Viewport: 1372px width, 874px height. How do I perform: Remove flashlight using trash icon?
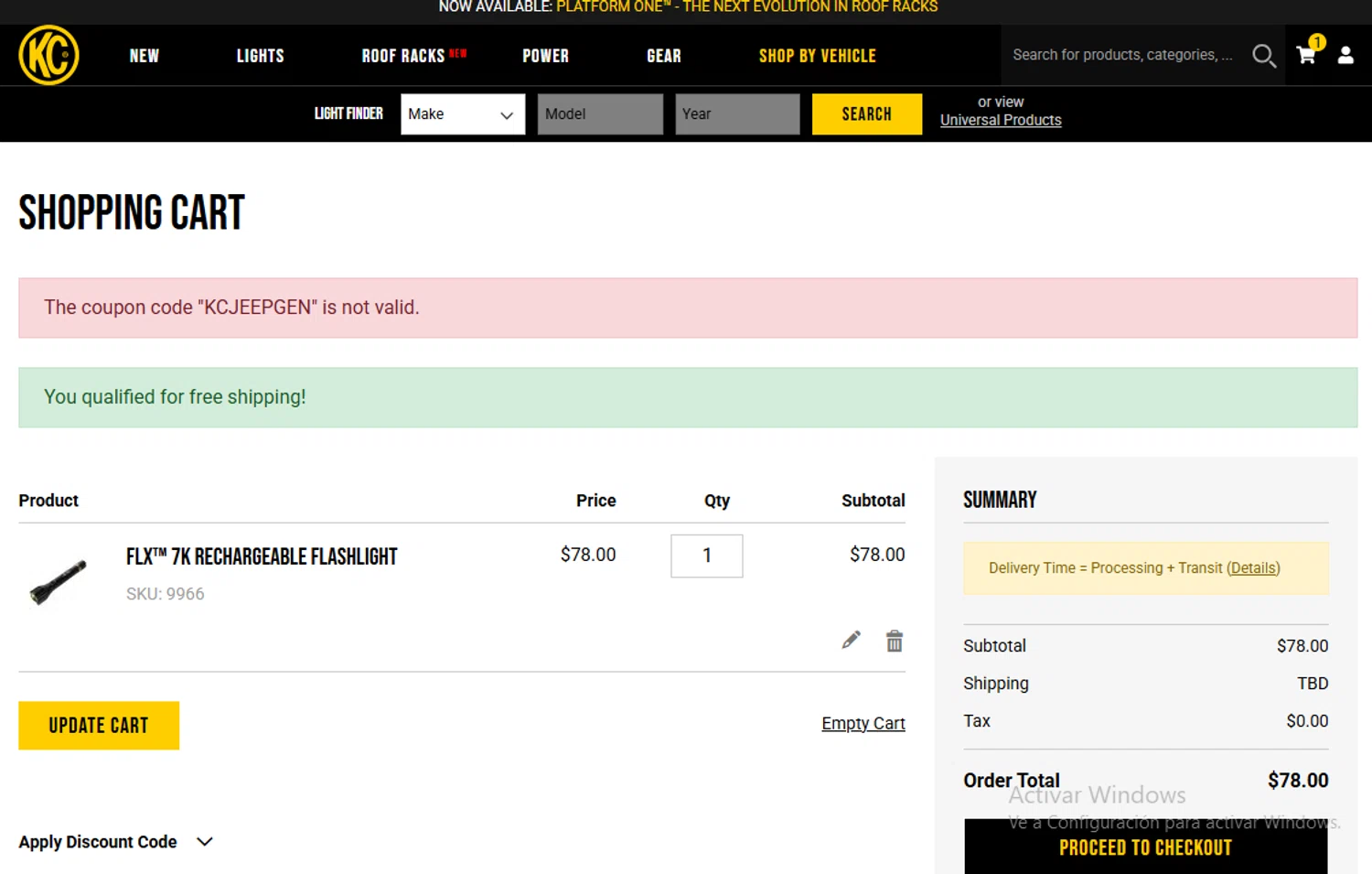click(895, 641)
